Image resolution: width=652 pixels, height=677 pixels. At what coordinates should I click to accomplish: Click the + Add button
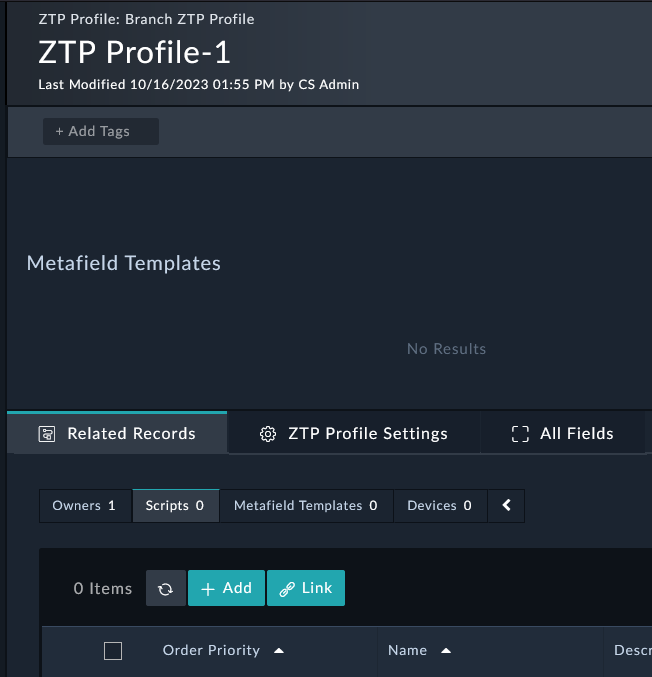pyautogui.click(x=226, y=588)
